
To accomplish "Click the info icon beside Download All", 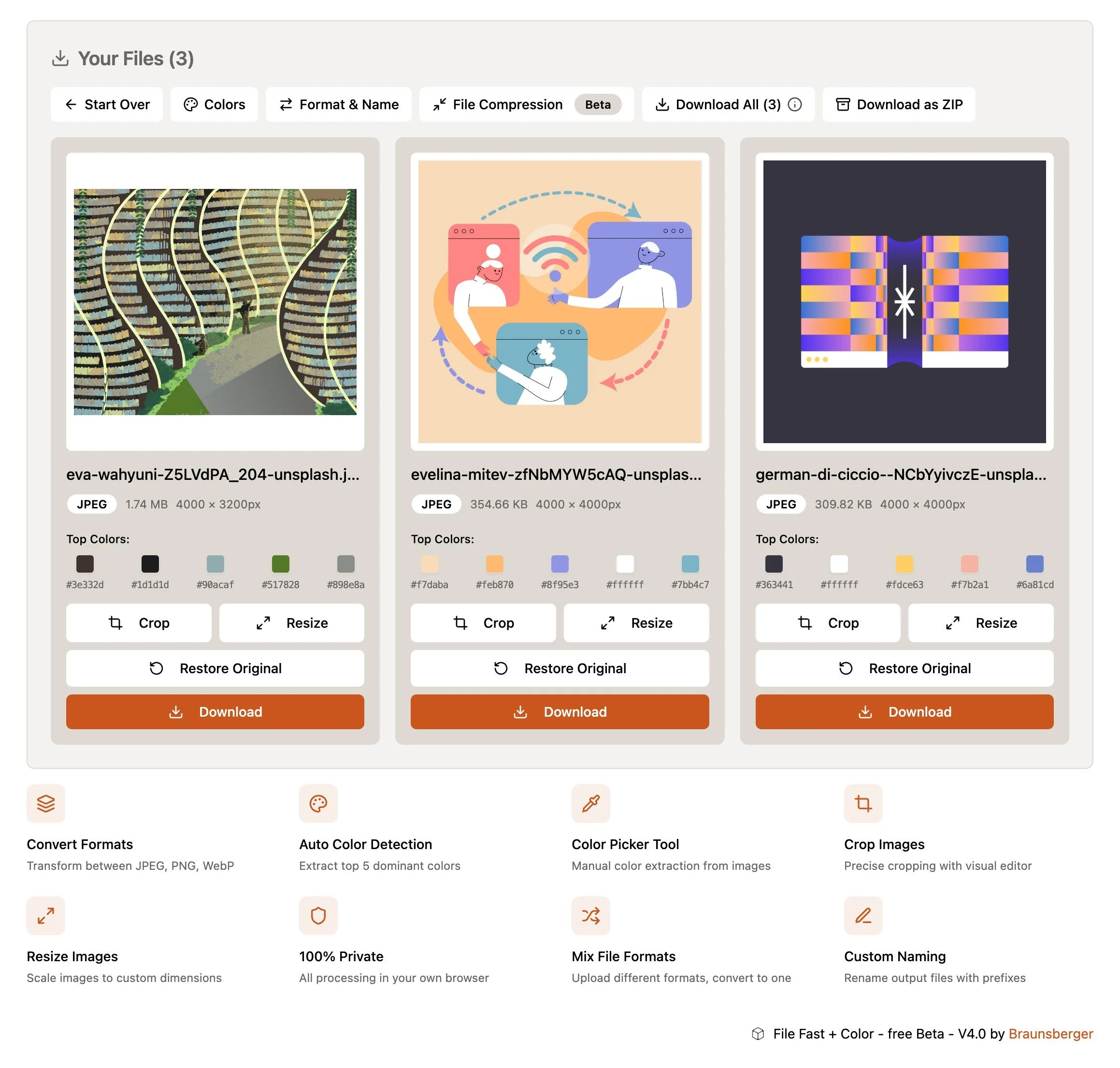I will (x=794, y=105).
